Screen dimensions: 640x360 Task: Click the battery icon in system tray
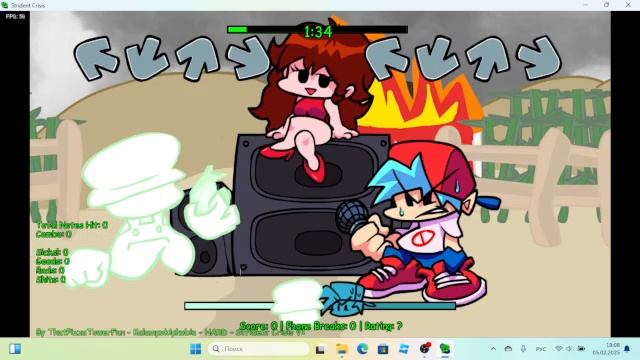(x=581, y=349)
